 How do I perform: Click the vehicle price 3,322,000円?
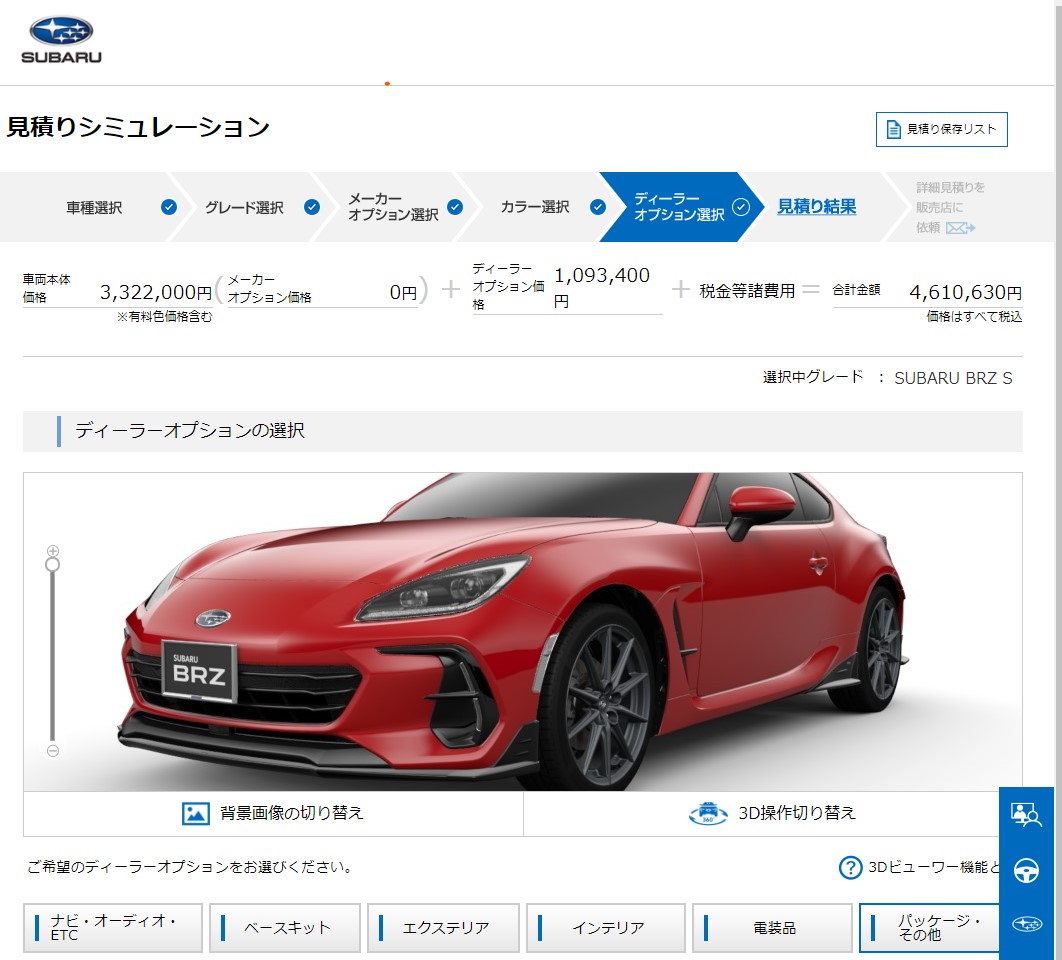click(156, 292)
